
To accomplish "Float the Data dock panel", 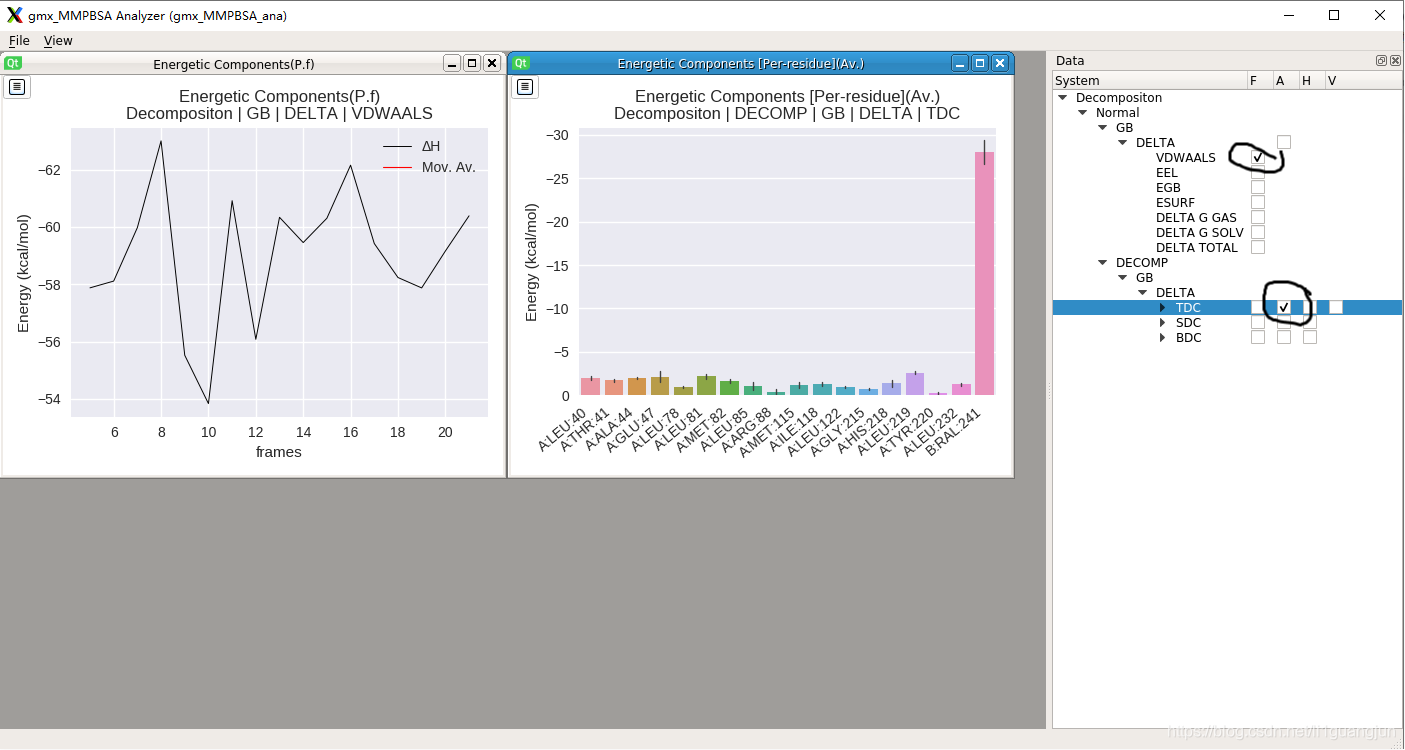I will pos(1381,61).
